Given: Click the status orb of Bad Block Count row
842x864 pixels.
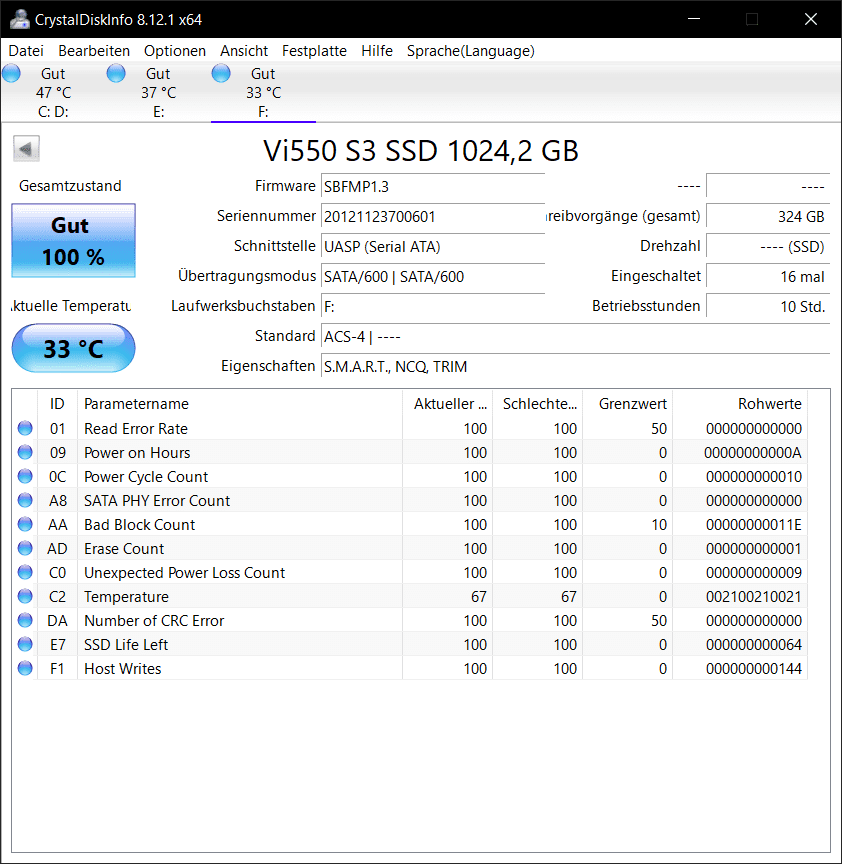Looking at the screenshot, I should pyautogui.click(x=25, y=524).
